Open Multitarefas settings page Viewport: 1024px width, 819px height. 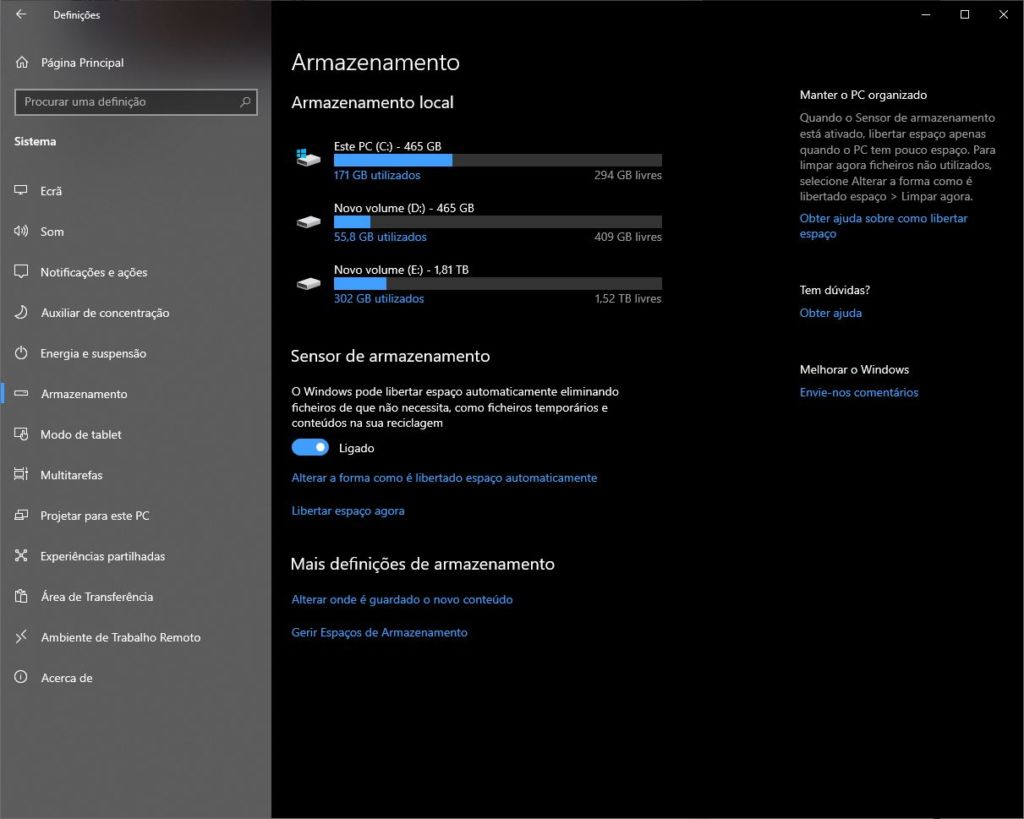pyautogui.click(x=136, y=475)
